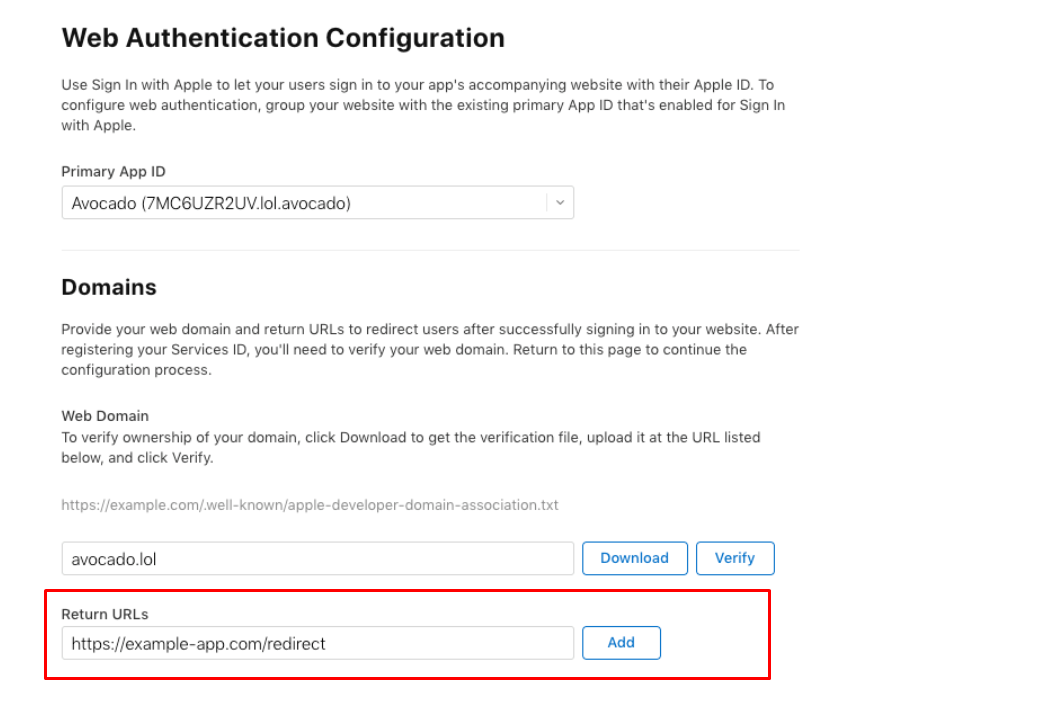
Task: Click the Add button for Return URLs
Action: tap(621, 643)
